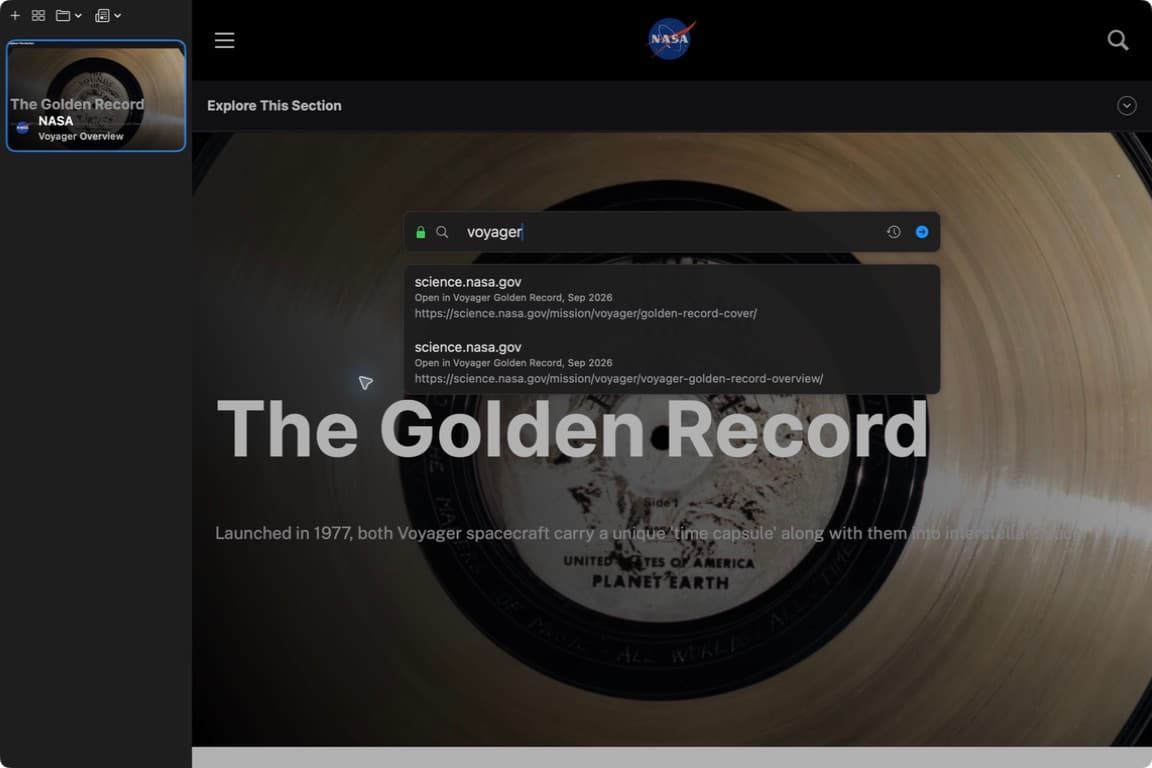Focus the address field containing voyager

[672, 232]
